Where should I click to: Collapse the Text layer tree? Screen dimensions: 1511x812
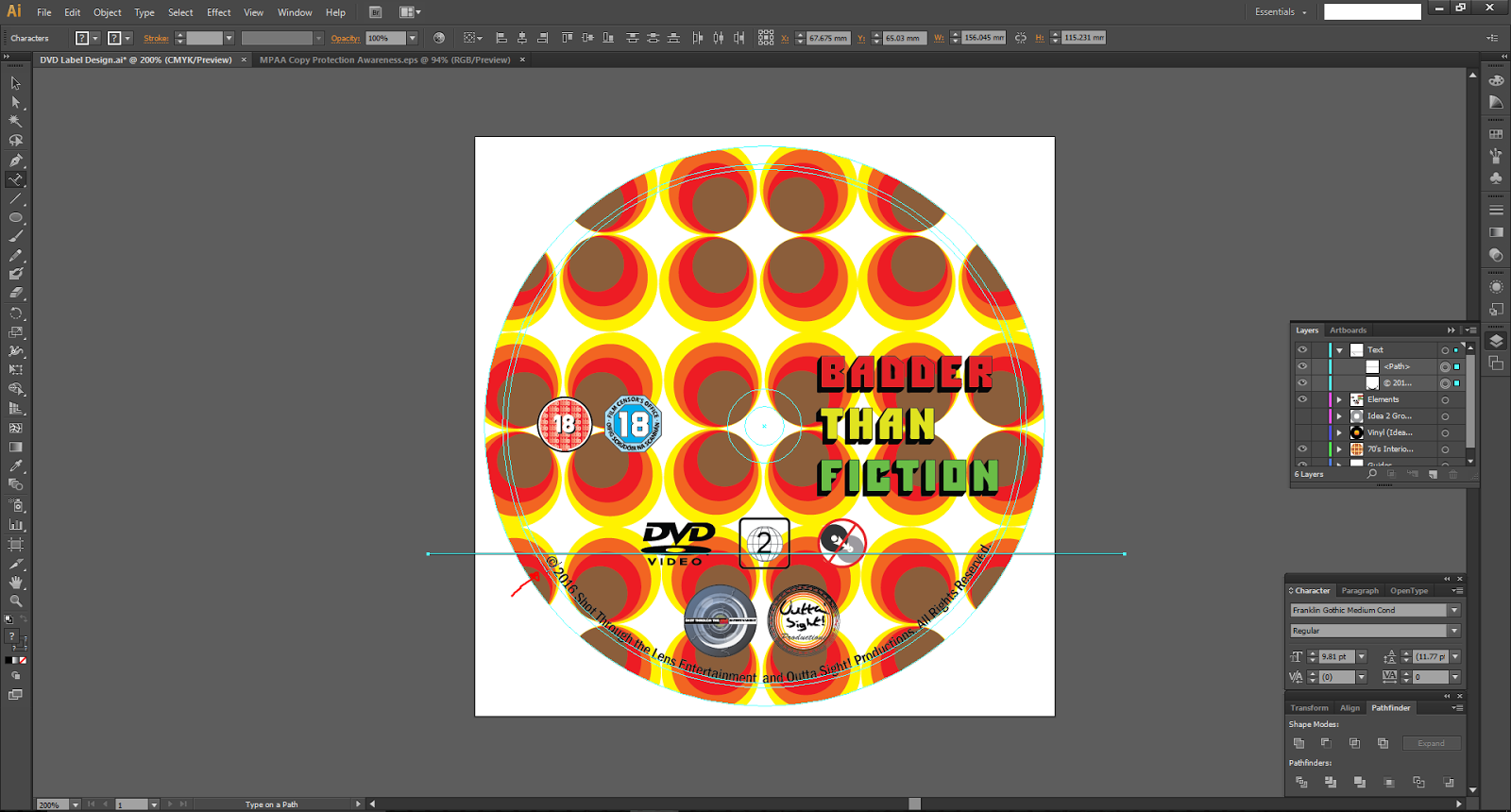pyautogui.click(x=1339, y=350)
